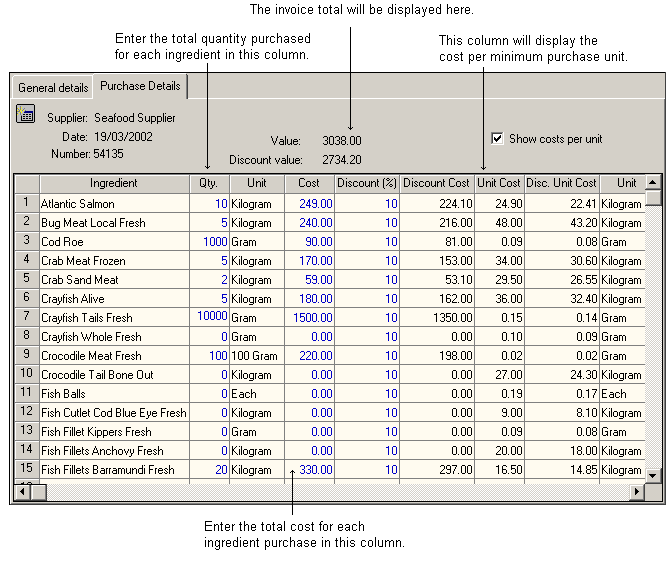
Task: Click the 100 Gram unit cell
Action: (257, 356)
